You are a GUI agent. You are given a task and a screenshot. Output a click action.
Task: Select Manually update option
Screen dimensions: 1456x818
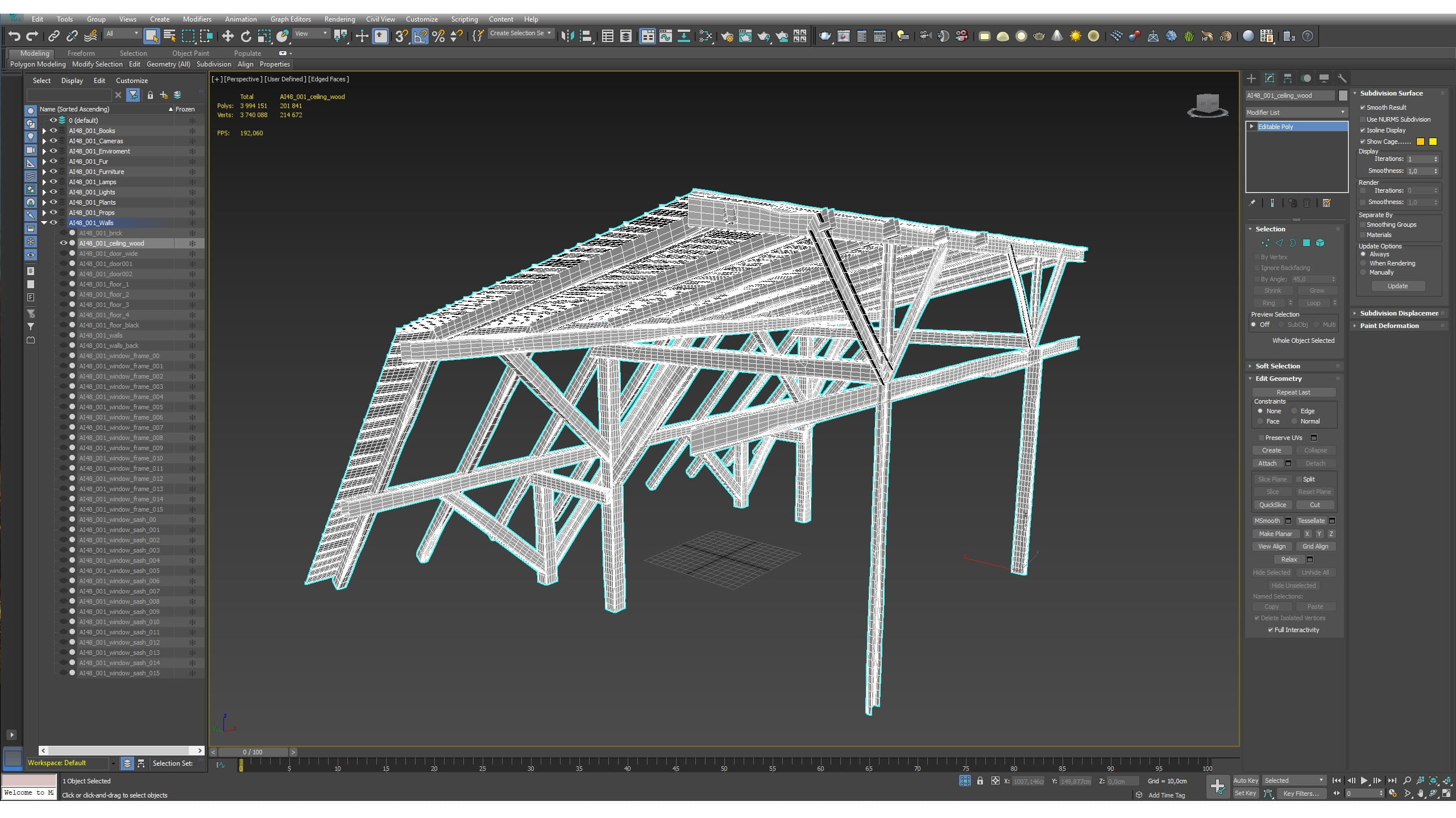[x=1363, y=272]
